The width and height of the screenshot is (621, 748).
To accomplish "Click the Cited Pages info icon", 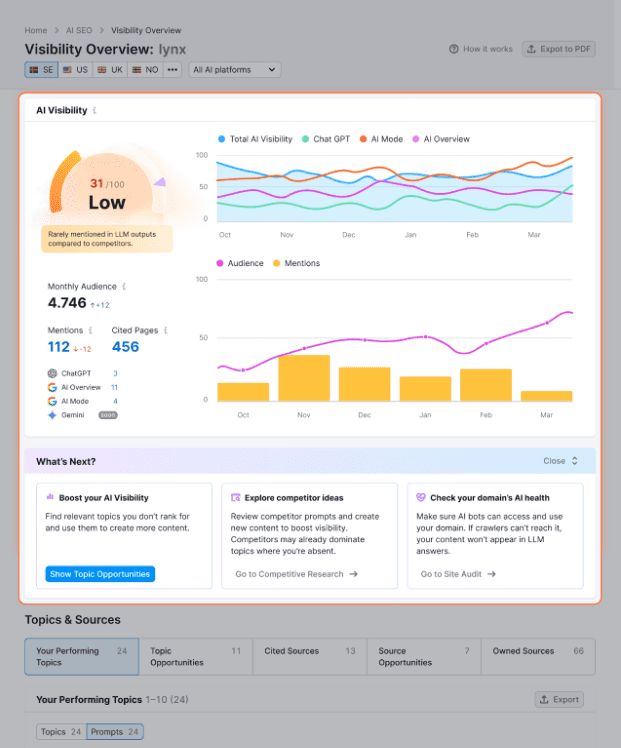I will (166, 330).
